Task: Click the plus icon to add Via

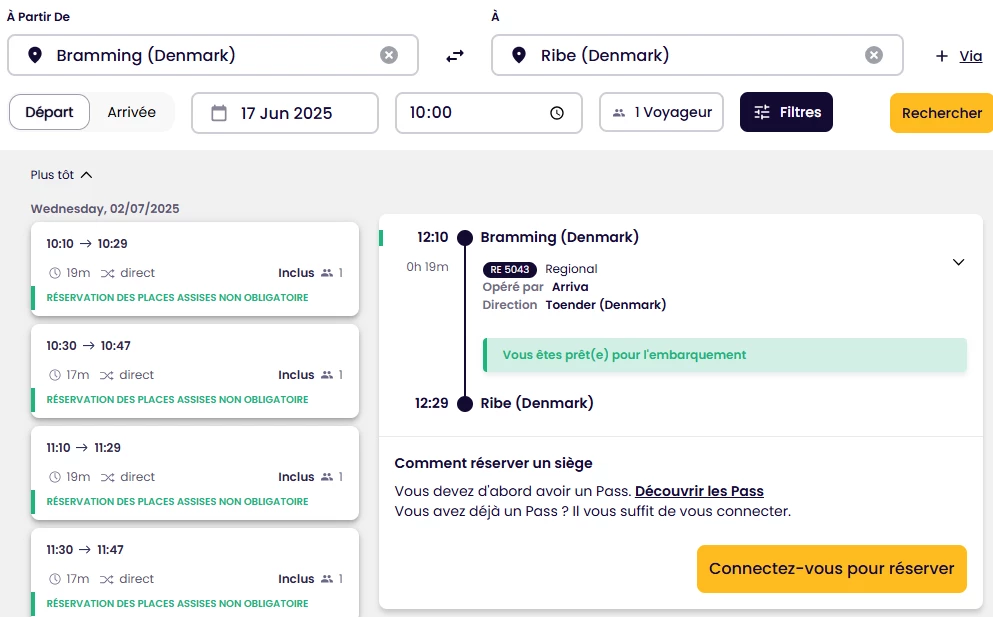Action: click(941, 56)
